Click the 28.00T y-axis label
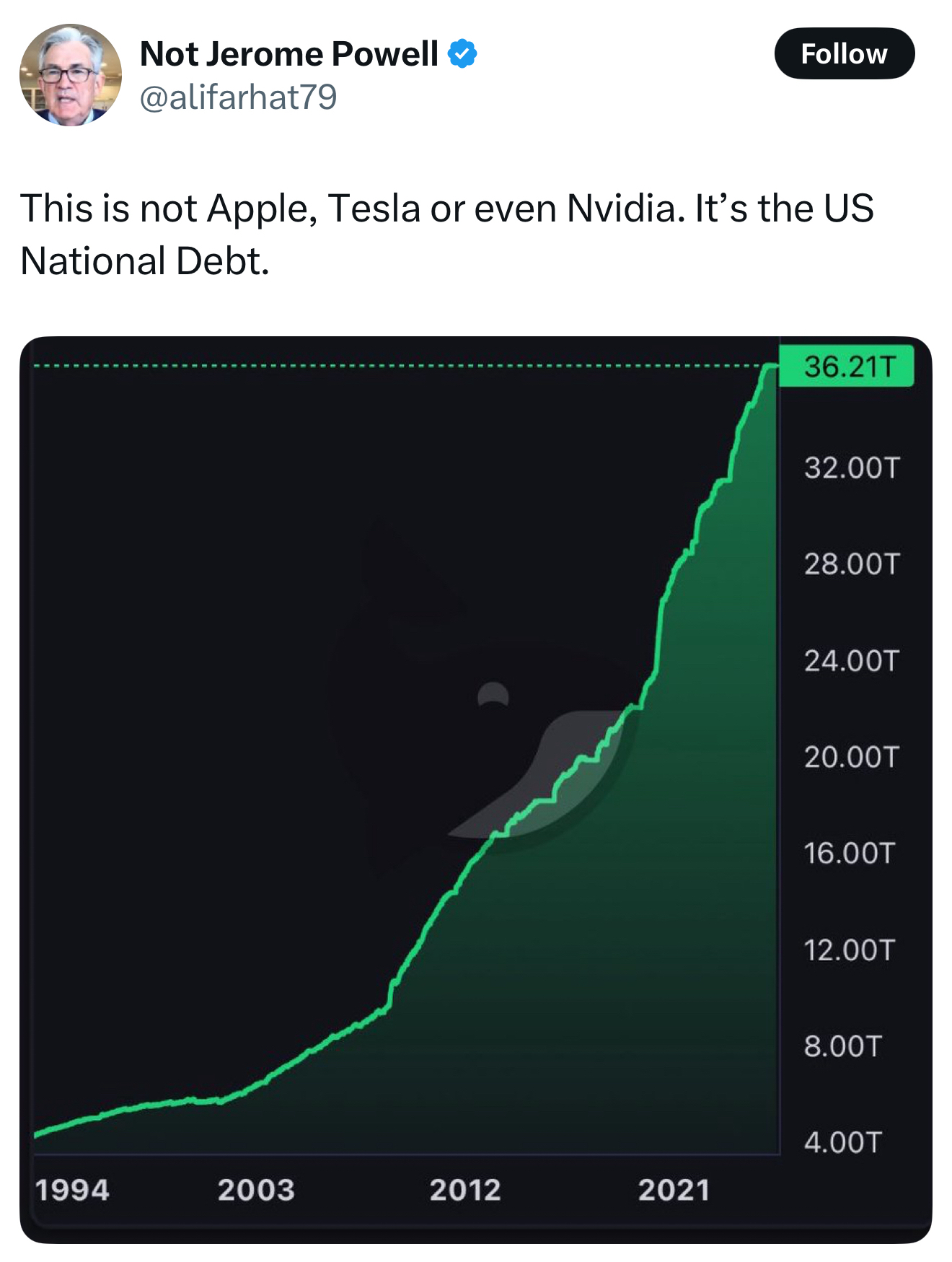 (852, 564)
